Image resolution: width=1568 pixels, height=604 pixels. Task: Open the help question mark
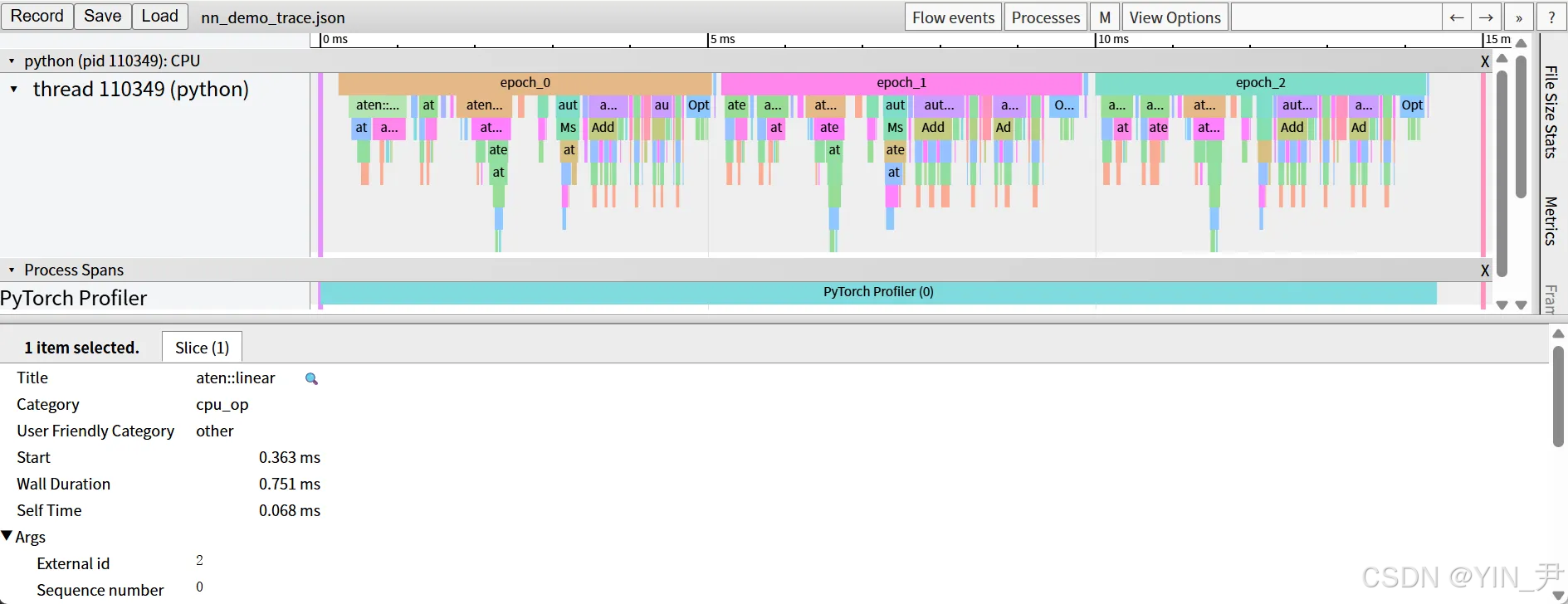point(1551,17)
